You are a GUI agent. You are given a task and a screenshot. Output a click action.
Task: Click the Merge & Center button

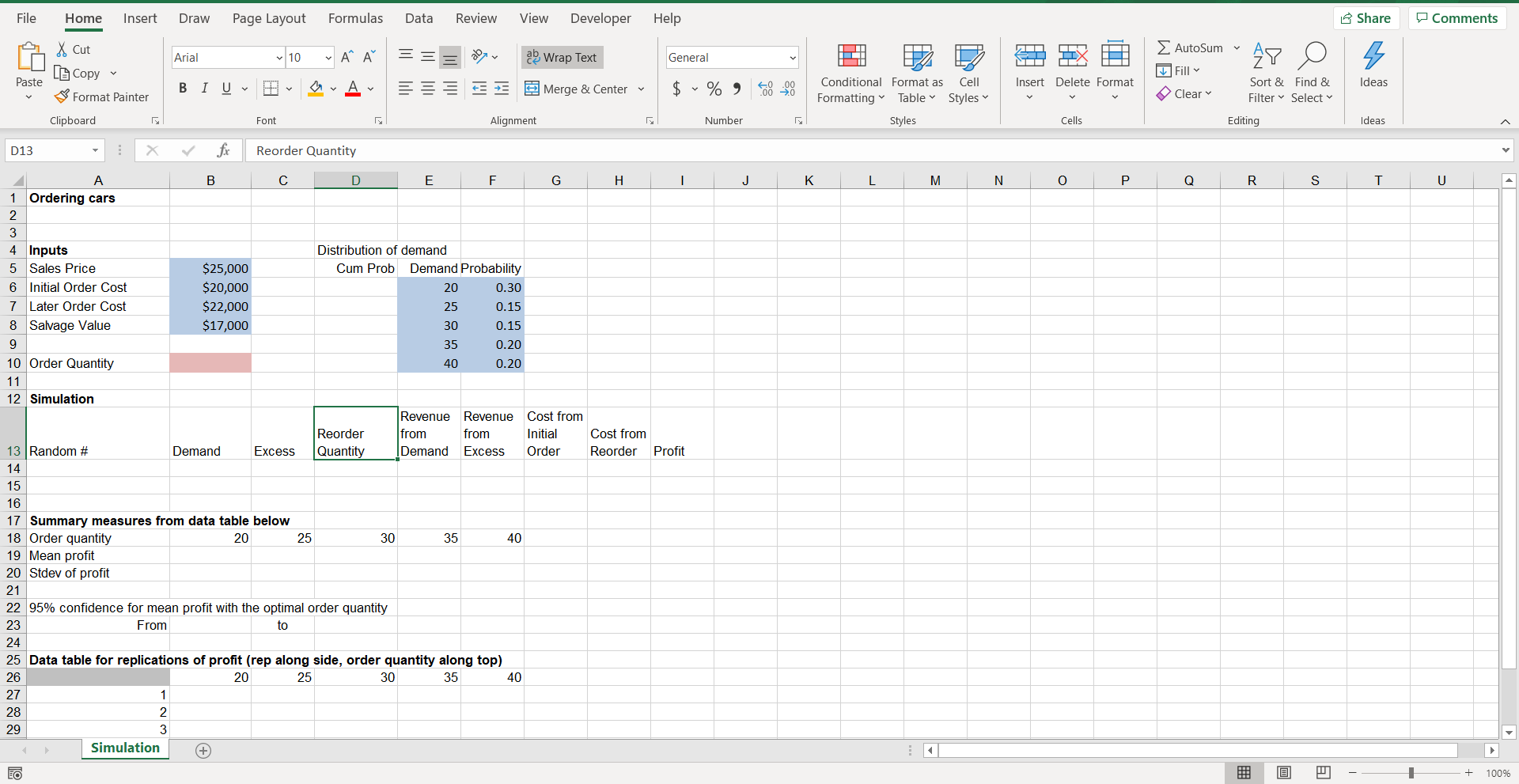576,89
